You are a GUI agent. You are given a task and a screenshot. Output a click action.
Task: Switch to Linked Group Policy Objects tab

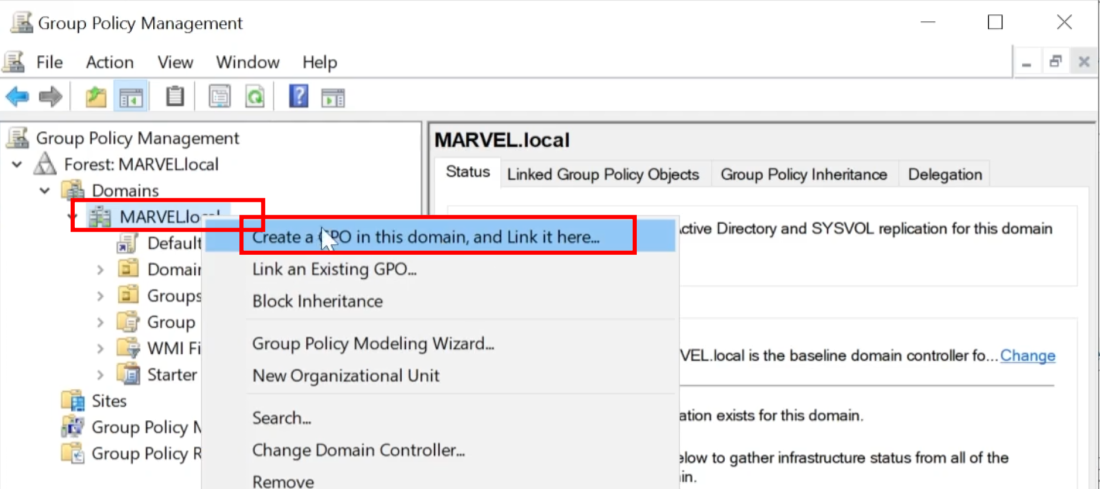point(603,174)
